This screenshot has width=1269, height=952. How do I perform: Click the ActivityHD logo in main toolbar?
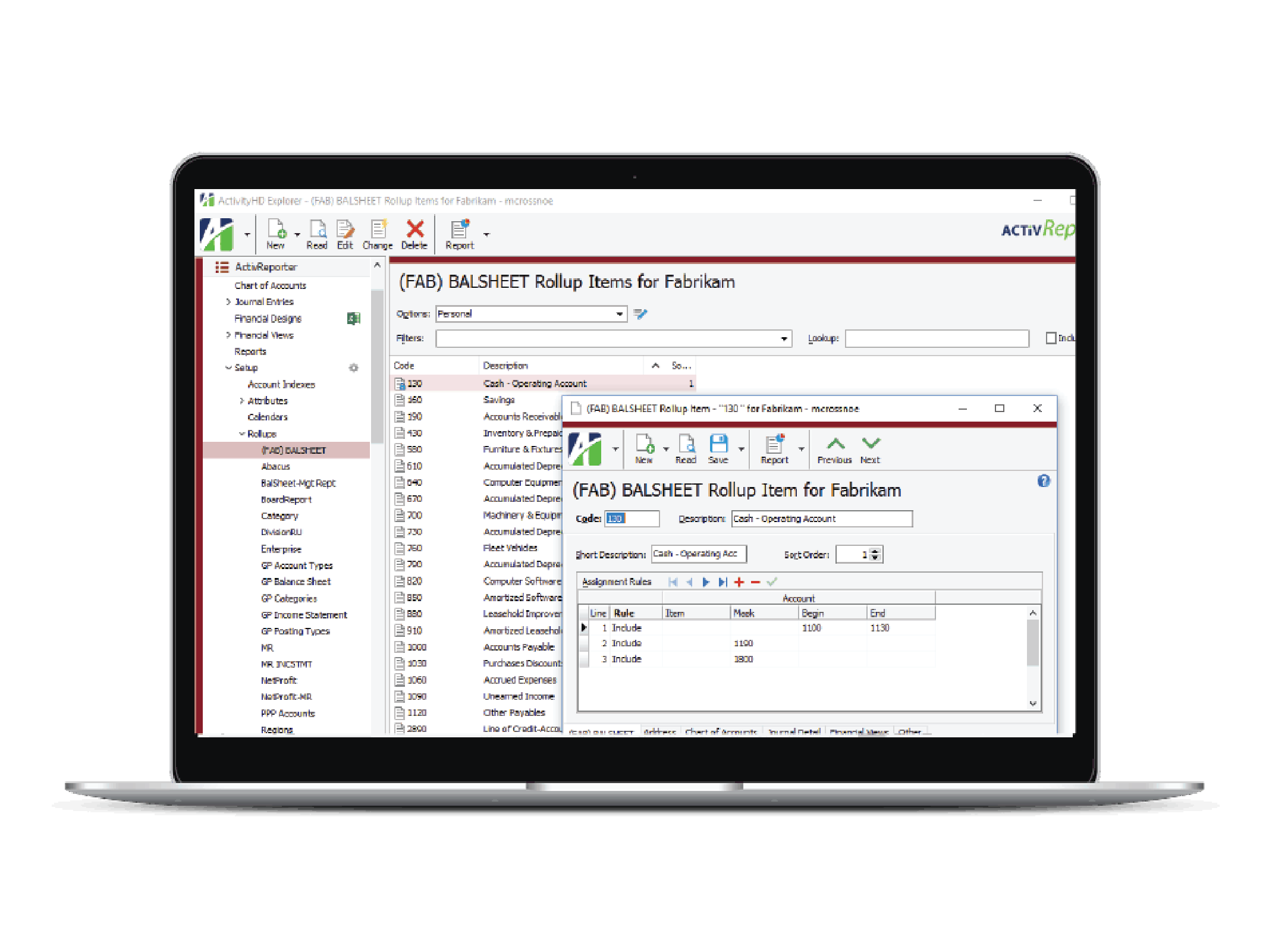pyautogui.click(x=216, y=234)
